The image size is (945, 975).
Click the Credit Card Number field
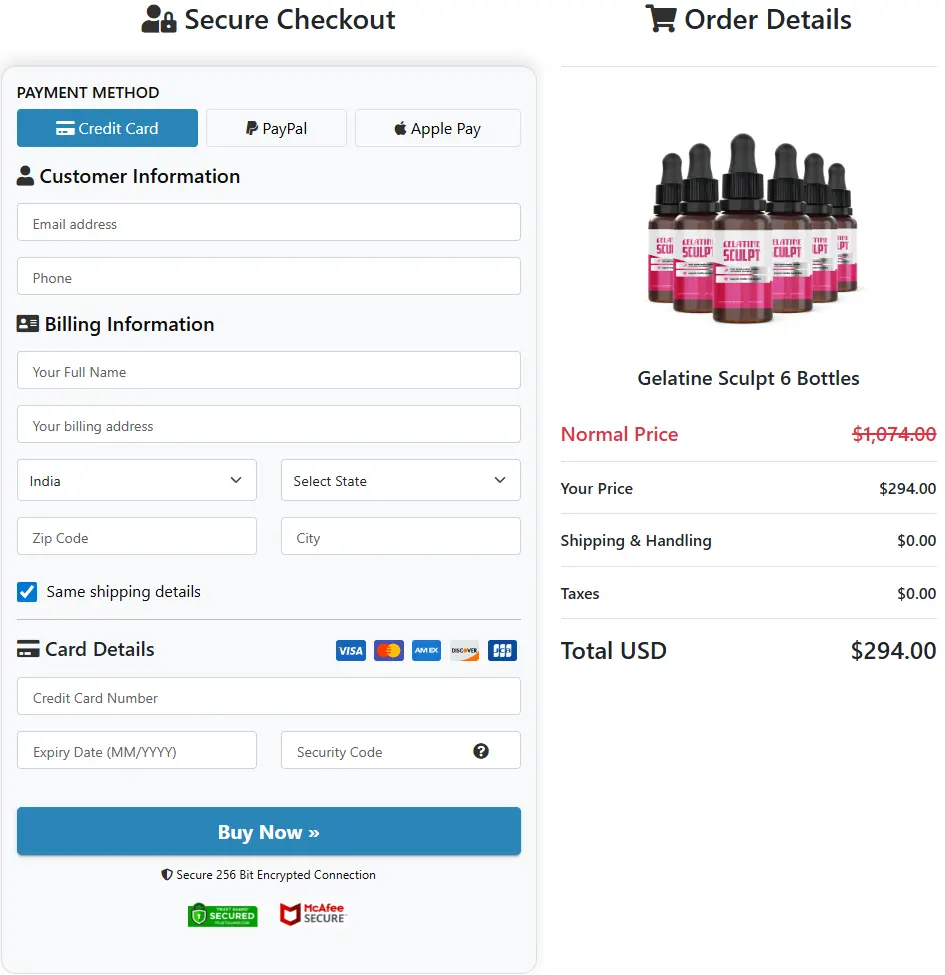pos(268,696)
